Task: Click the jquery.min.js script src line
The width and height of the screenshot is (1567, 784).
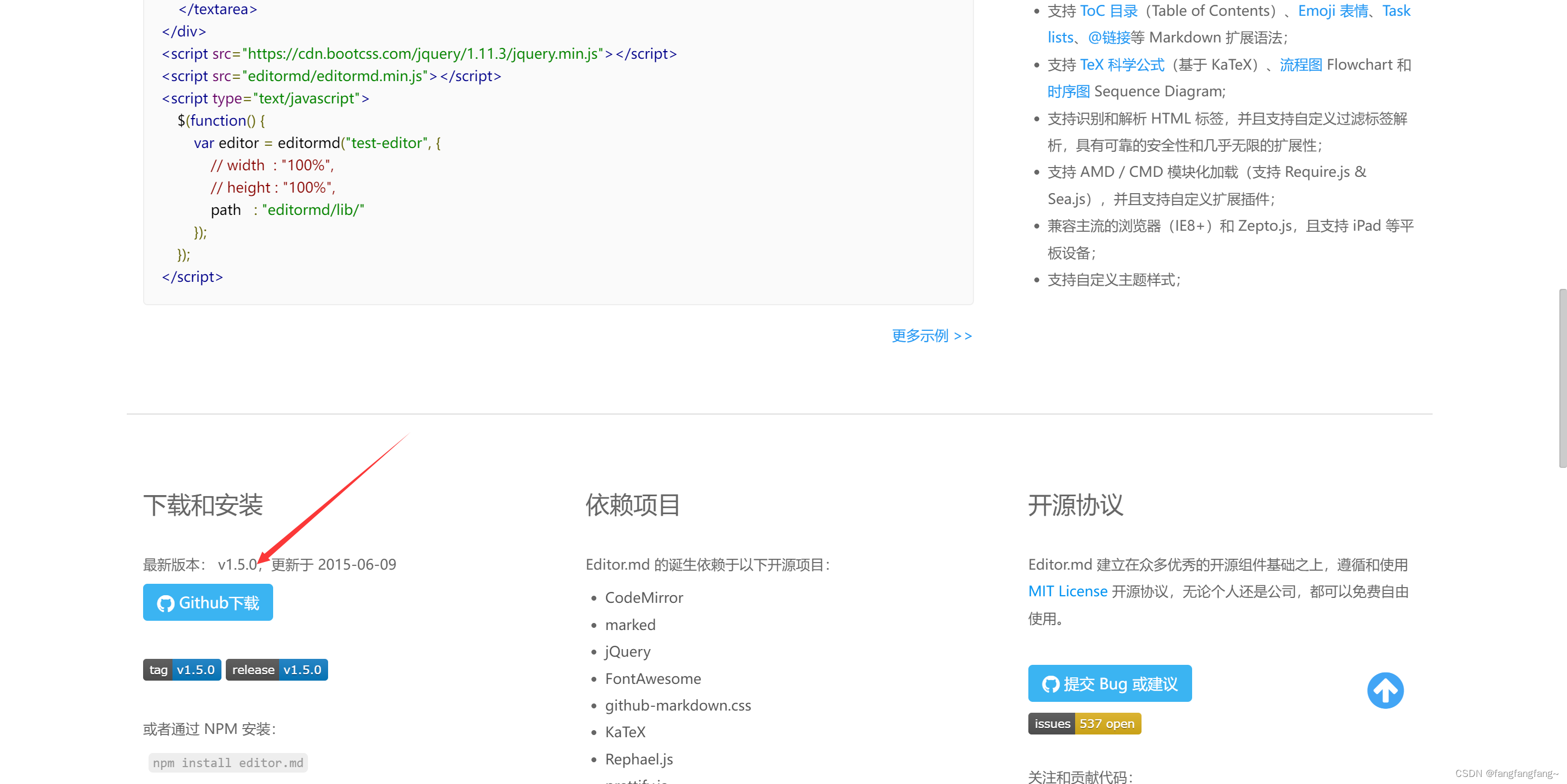Action: click(x=419, y=53)
